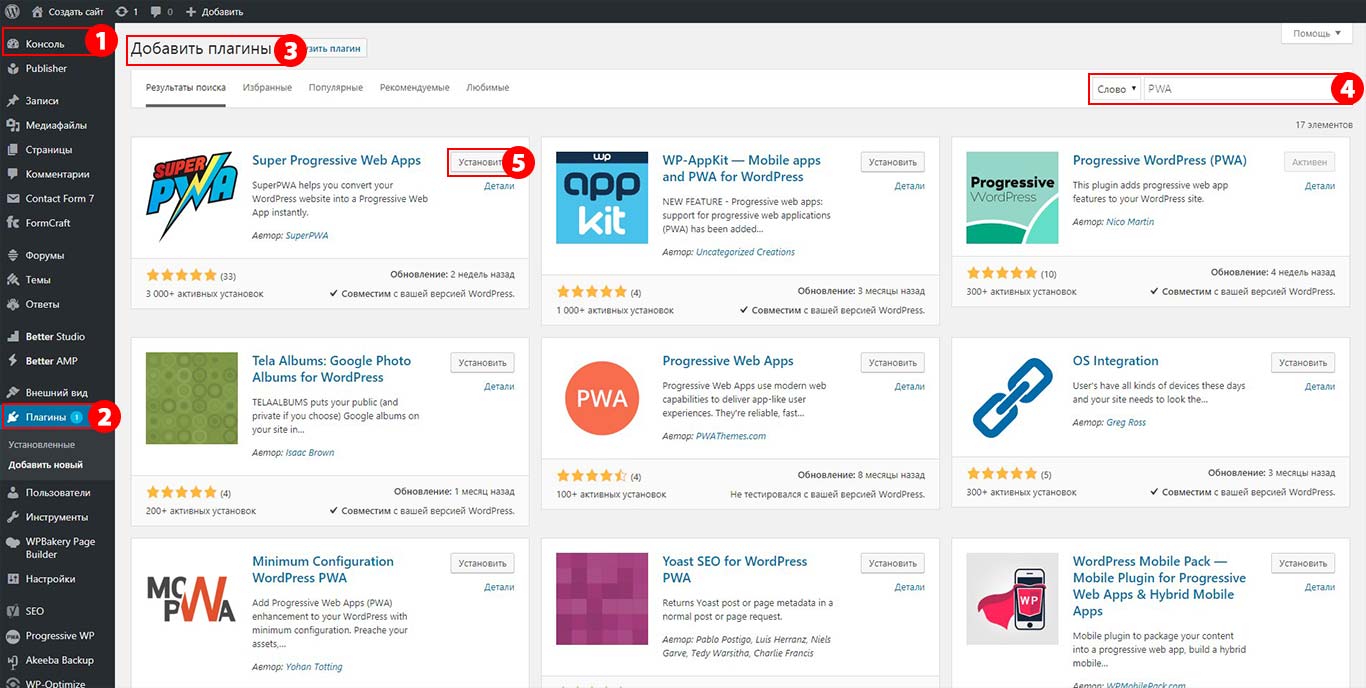This screenshot has width=1366, height=688.
Task: Open Добавить новый submenu item
Action: coord(46,465)
